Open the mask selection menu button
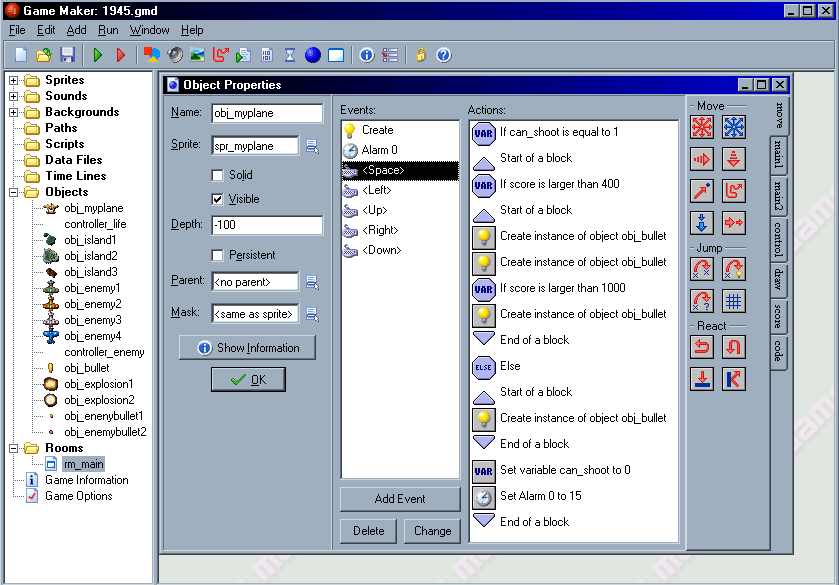Image resolution: width=839 pixels, height=585 pixels. [312, 314]
